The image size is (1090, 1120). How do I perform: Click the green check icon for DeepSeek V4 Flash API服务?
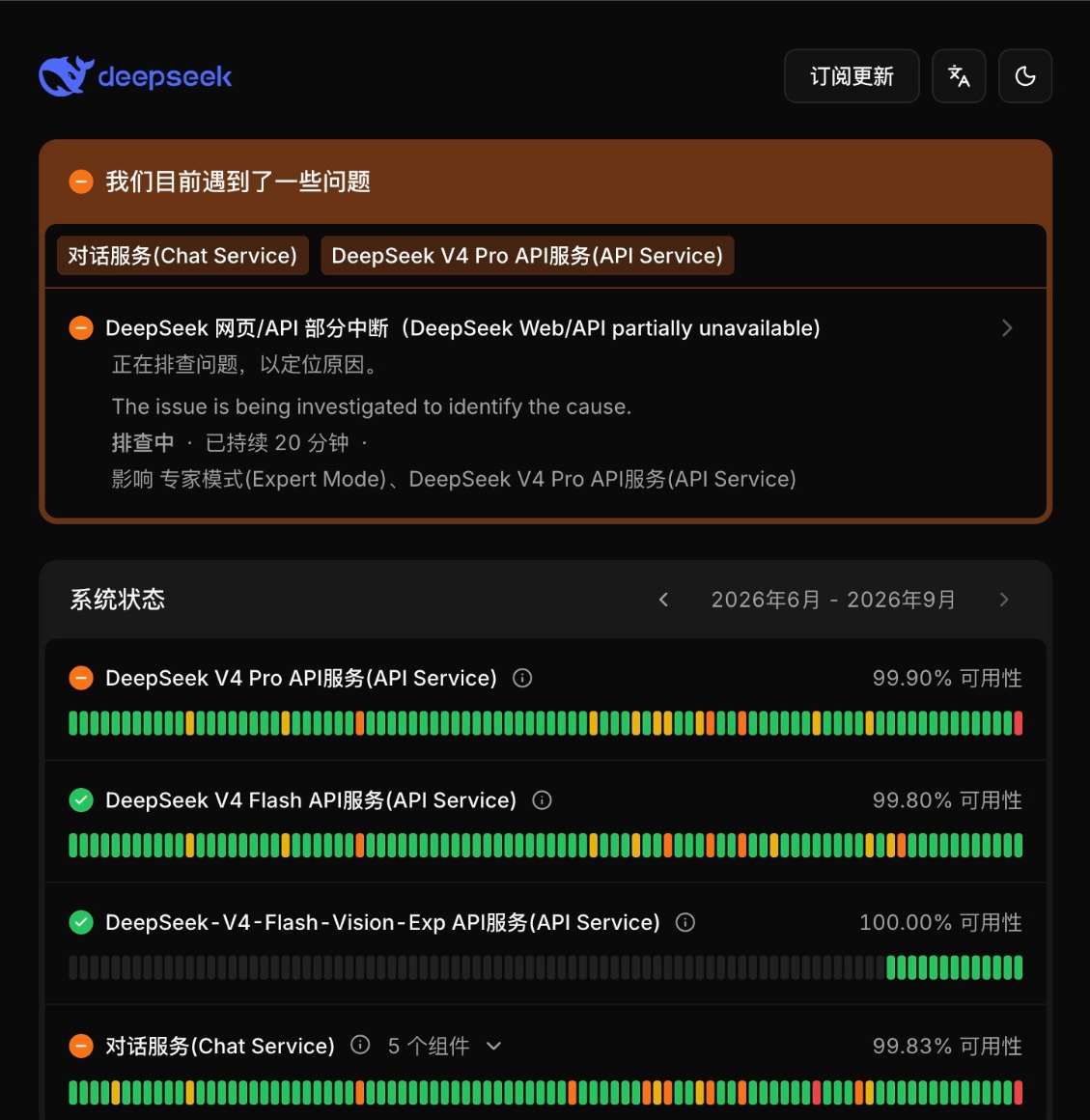pyautogui.click(x=81, y=800)
